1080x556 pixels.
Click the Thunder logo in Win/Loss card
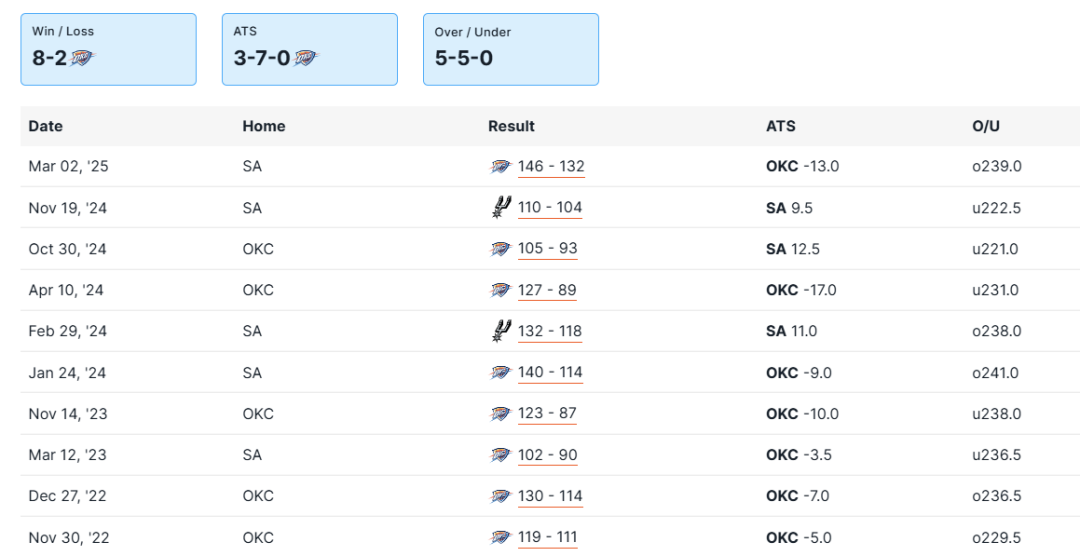[x=83, y=59]
